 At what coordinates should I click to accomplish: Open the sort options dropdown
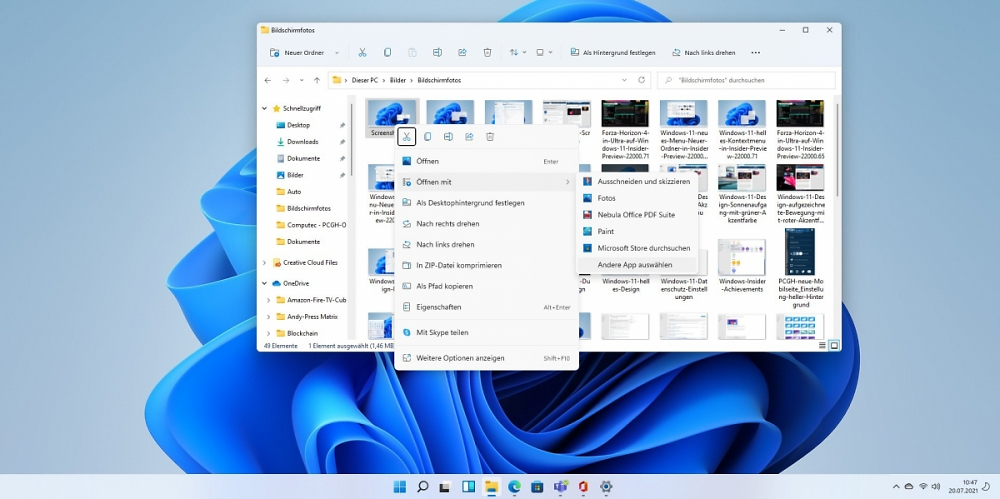click(517, 52)
